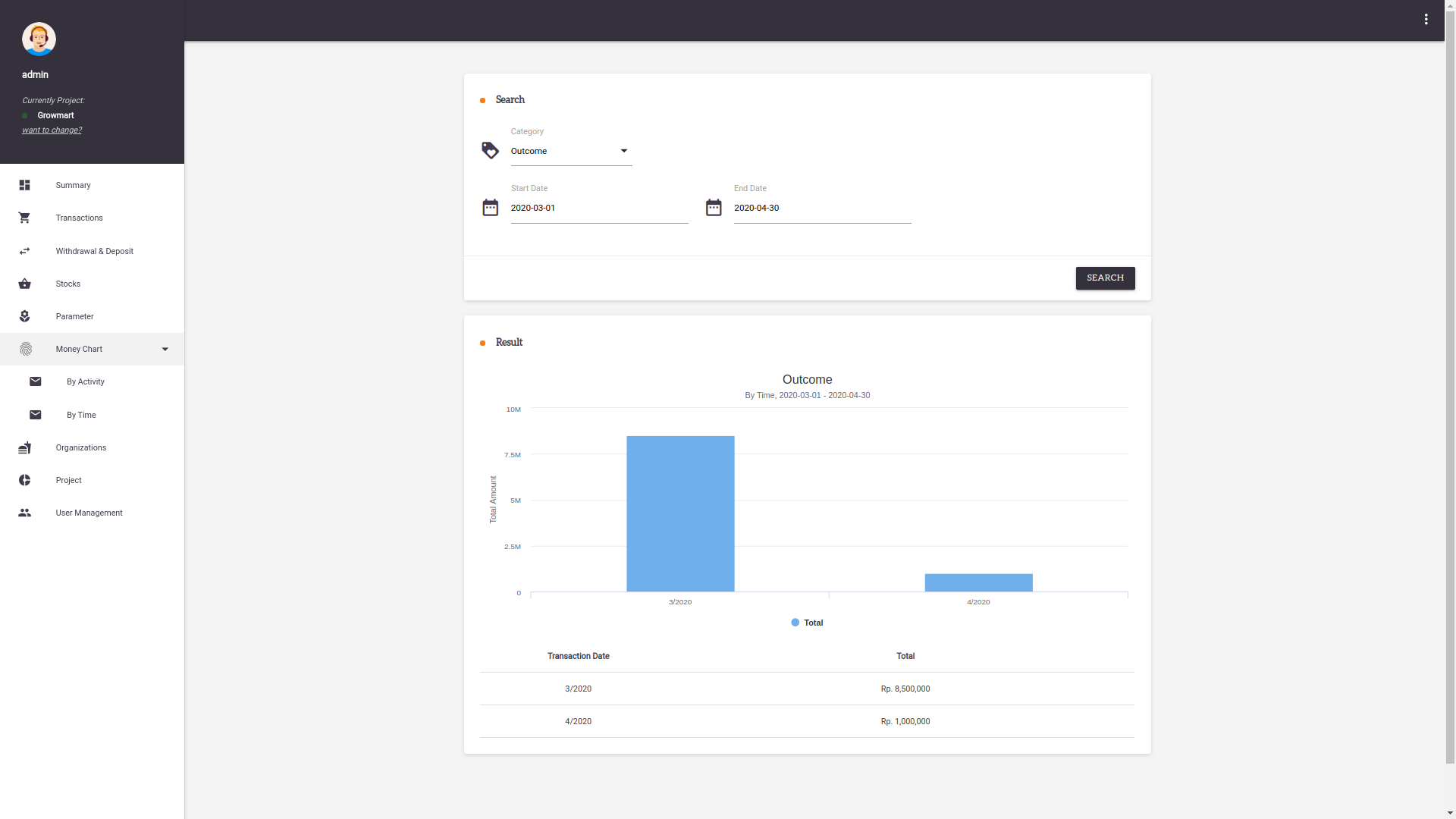Click the Parameter sidebar icon
Screen dimensions: 1456x819
(24, 316)
